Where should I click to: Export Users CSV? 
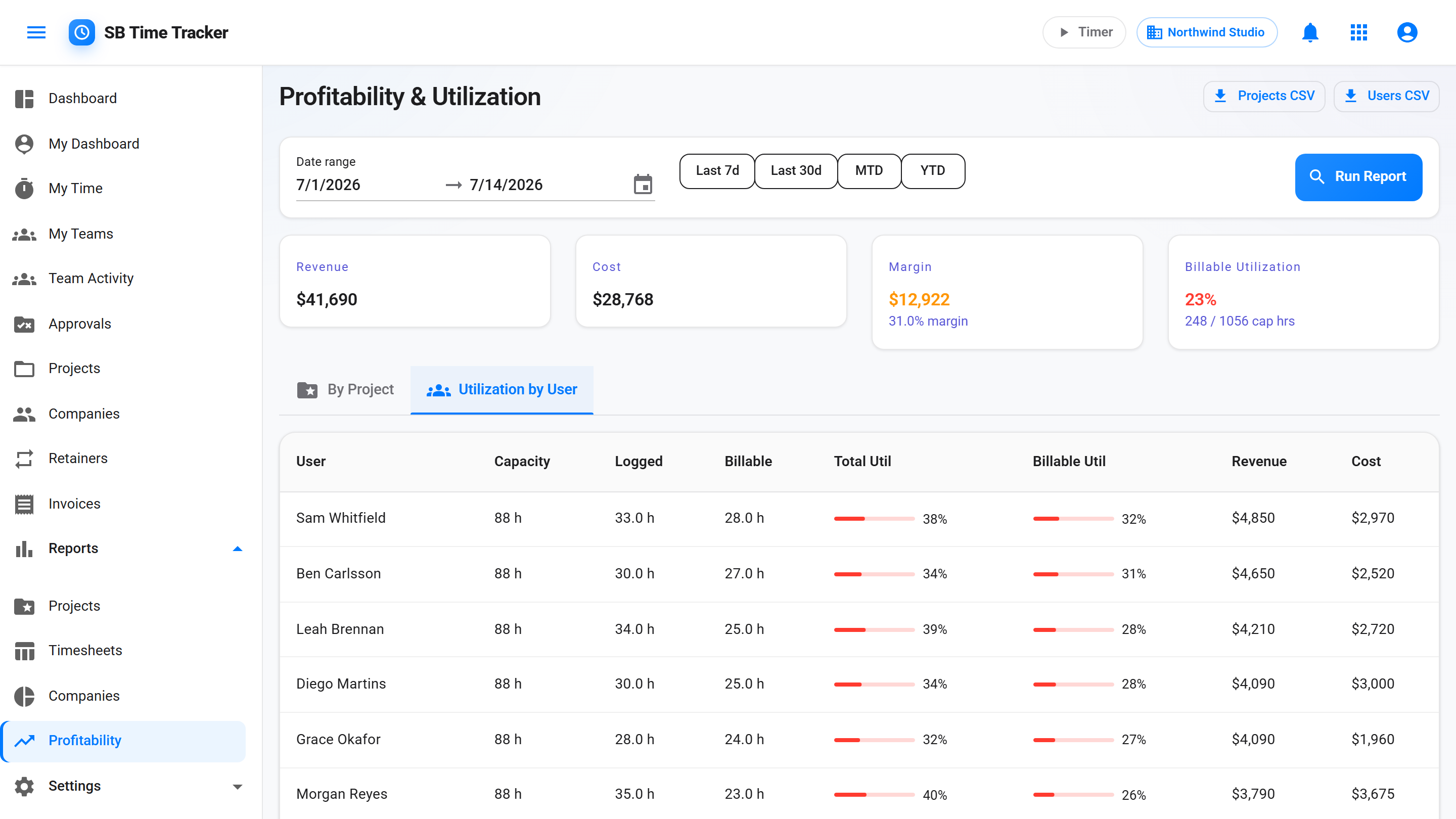click(1386, 96)
